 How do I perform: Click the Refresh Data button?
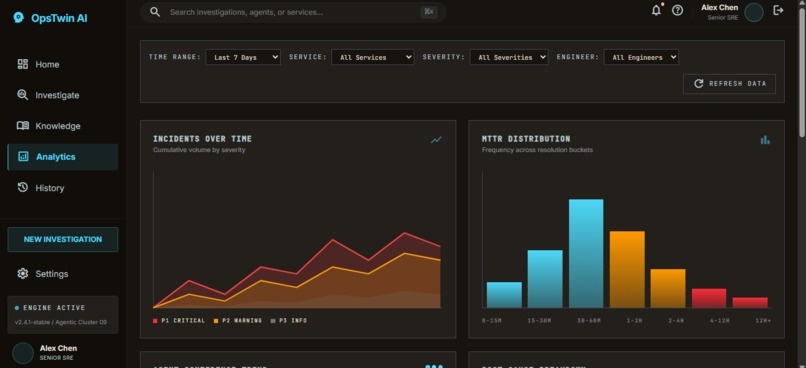729,84
